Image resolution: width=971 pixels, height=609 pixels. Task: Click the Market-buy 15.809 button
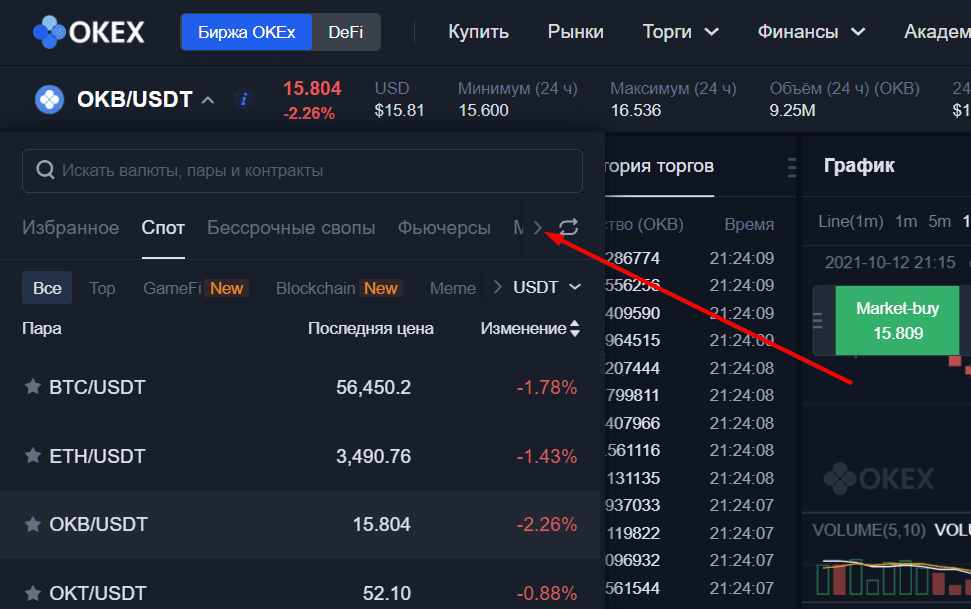[x=897, y=320]
